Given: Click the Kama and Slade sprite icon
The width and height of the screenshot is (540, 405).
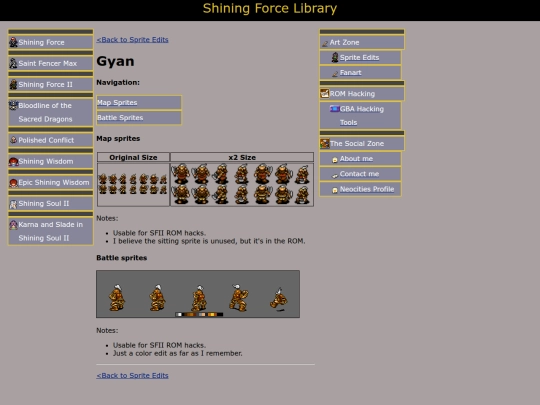Looking at the screenshot, I should [x=13, y=225].
